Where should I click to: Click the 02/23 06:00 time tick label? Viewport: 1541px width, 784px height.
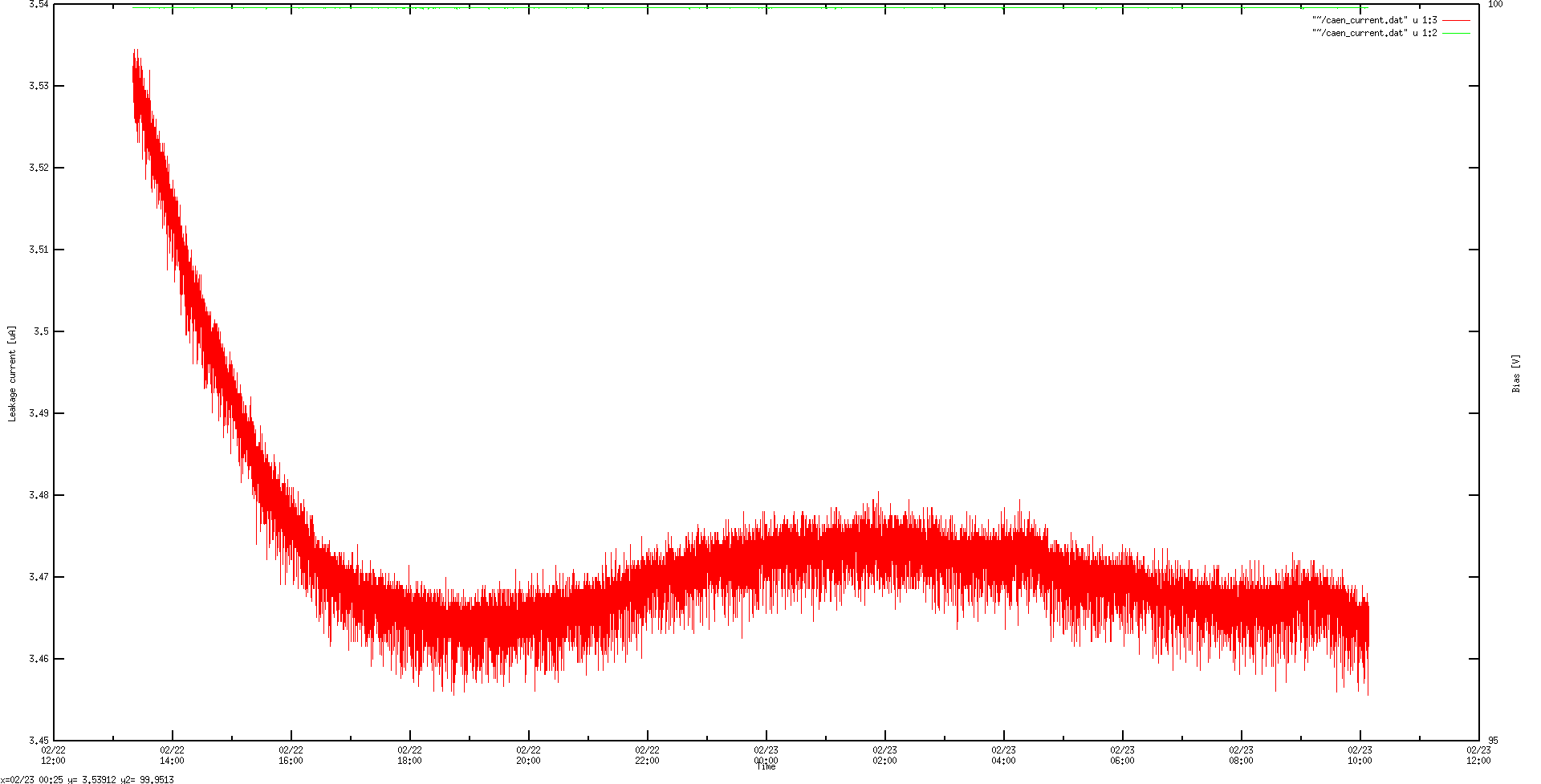coord(1122,755)
